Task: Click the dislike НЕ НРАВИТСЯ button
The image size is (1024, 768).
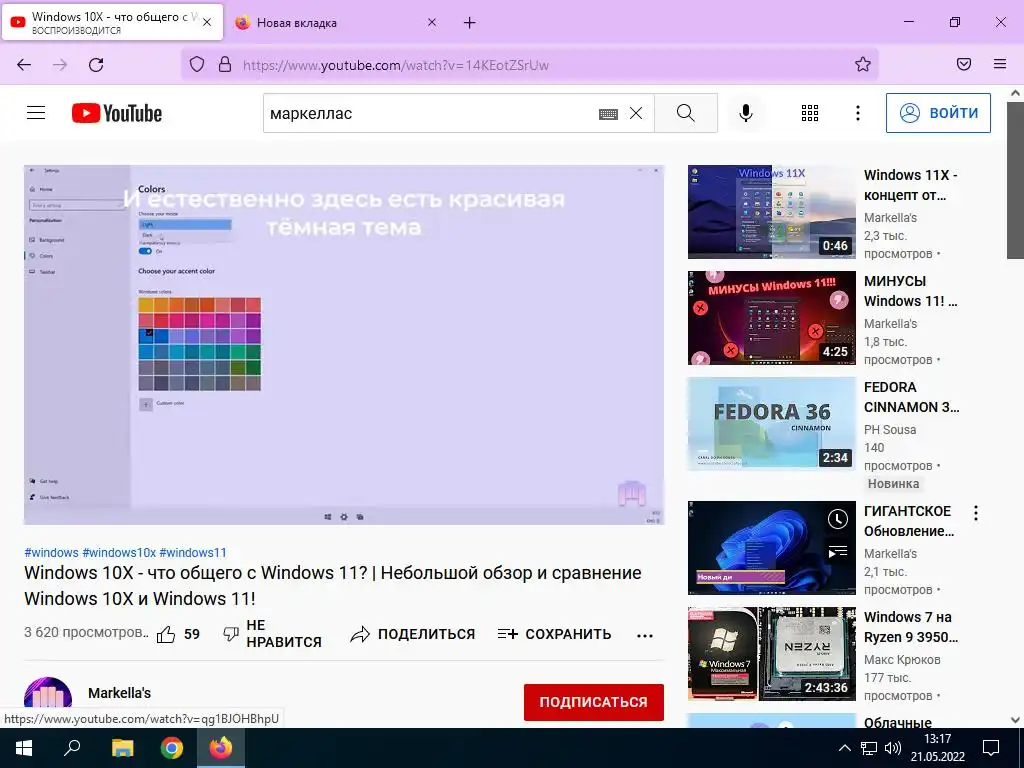Action: (272, 633)
